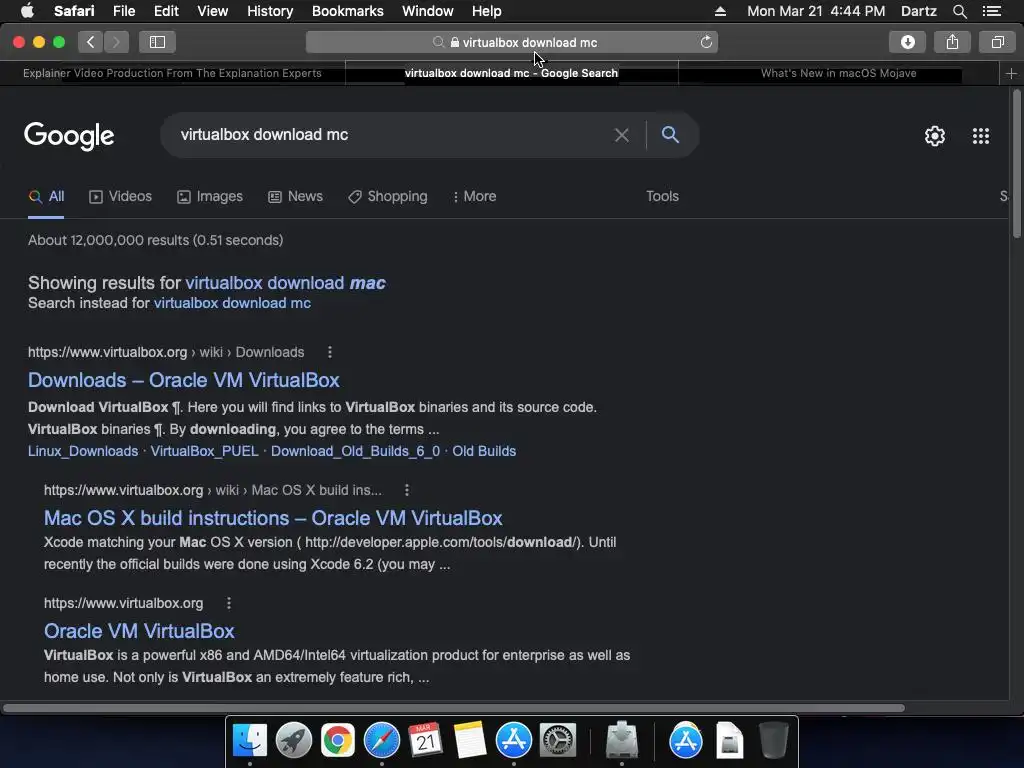Open System Preferences in the Dock
The image size is (1024, 768).
click(x=558, y=741)
